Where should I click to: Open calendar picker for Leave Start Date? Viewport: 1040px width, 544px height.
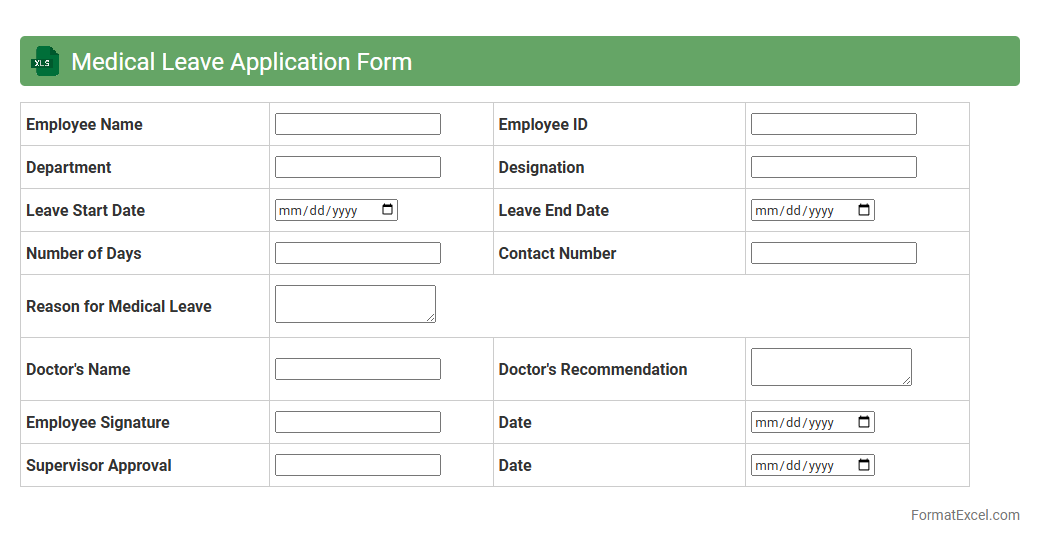coord(388,210)
